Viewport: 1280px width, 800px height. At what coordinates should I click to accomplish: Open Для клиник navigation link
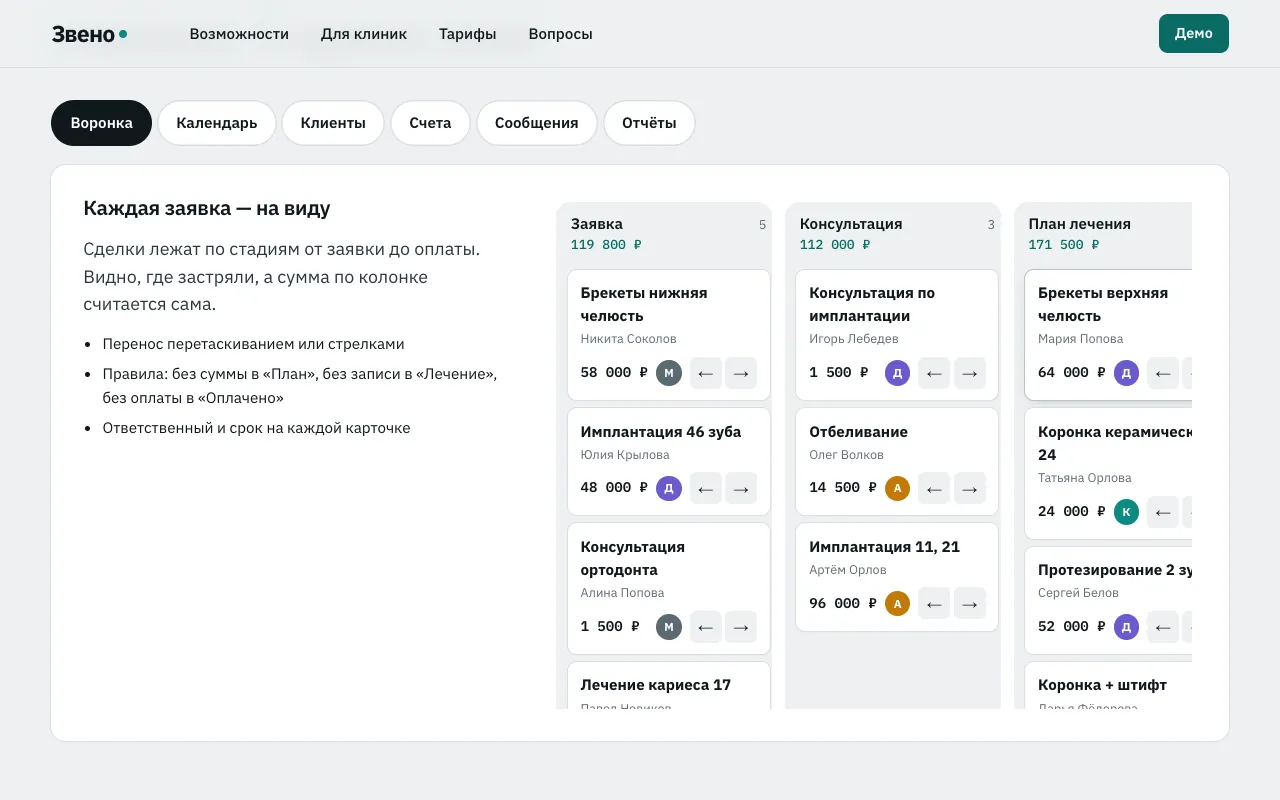coord(364,34)
